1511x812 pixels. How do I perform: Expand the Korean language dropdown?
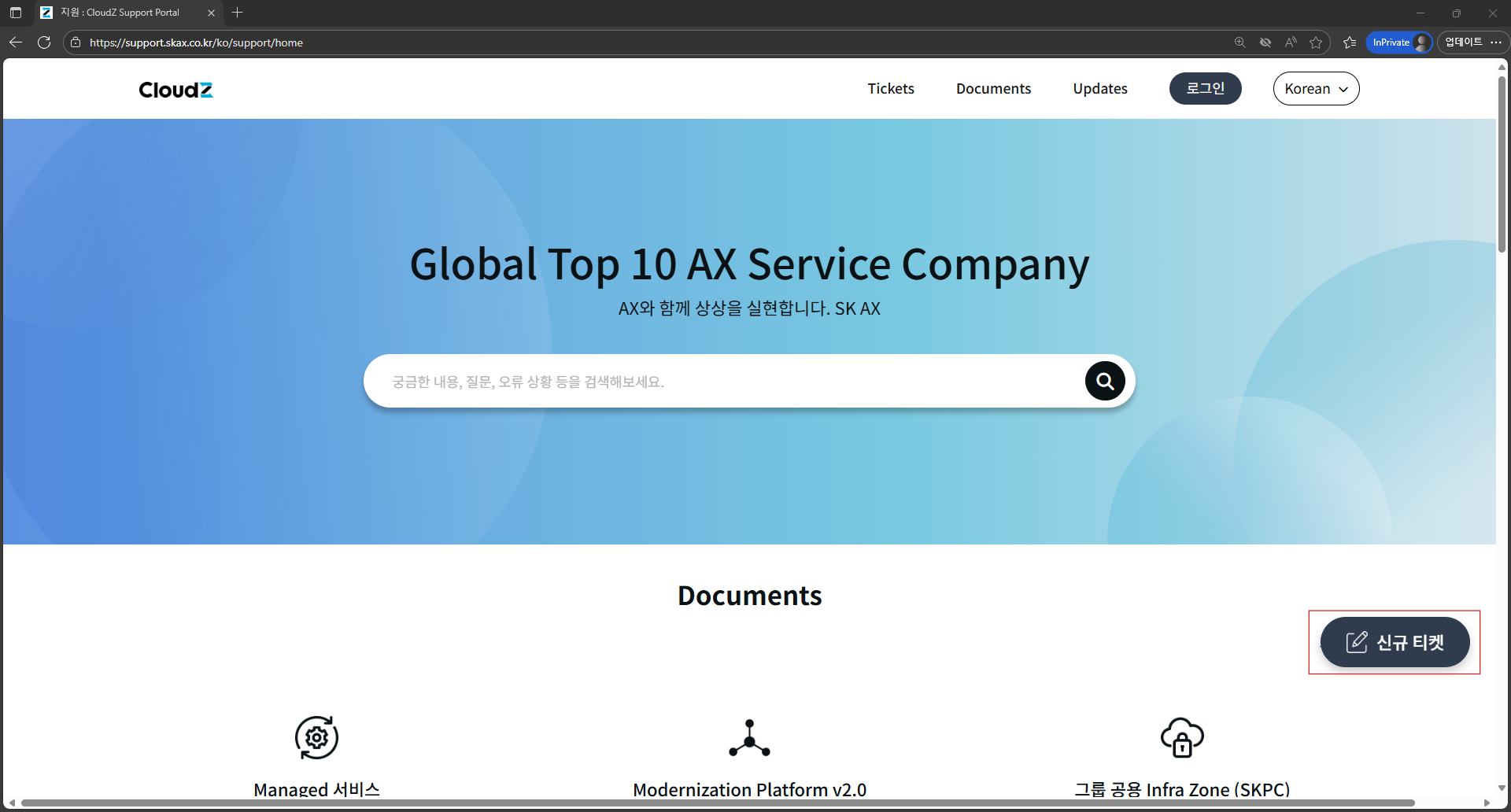pyautogui.click(x=1316, y=88)
